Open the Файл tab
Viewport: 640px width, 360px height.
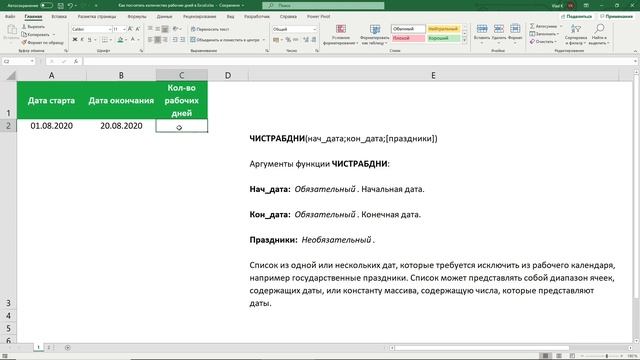tap(10, 17)
